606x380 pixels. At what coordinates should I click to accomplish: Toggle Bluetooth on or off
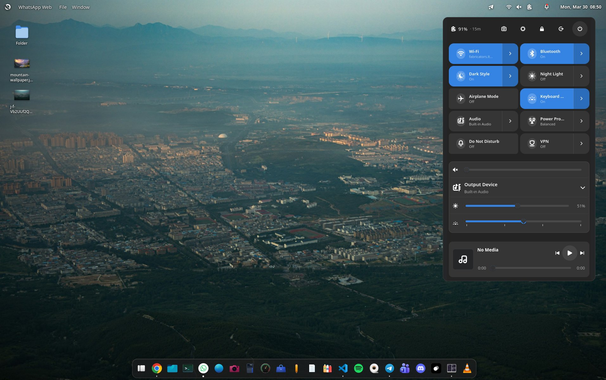pos(547,54)
